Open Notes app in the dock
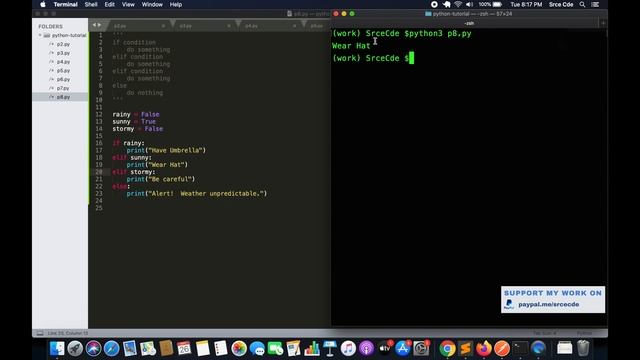 202,348
